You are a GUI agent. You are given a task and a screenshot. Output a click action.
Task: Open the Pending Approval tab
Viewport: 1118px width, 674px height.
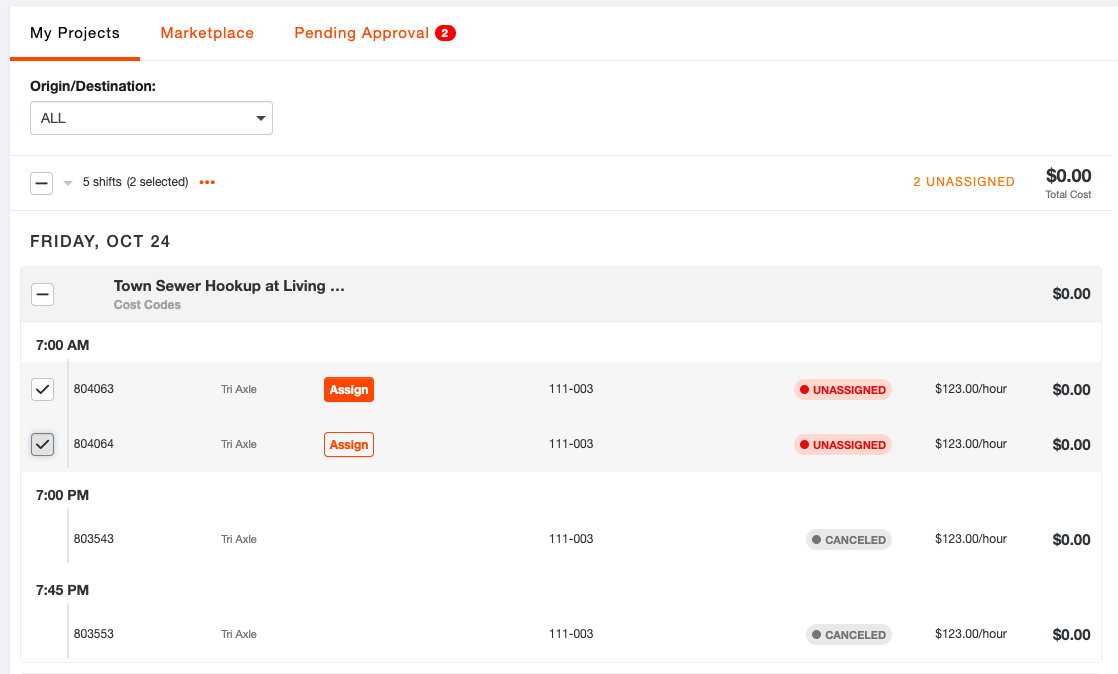[x=360, y=32]
